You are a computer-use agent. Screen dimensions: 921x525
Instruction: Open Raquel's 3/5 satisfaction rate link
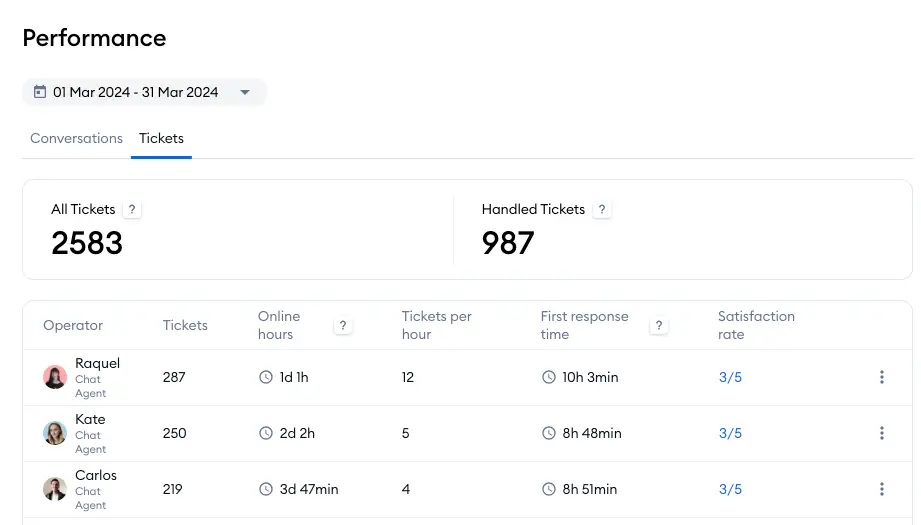click(x=730, y=377)
